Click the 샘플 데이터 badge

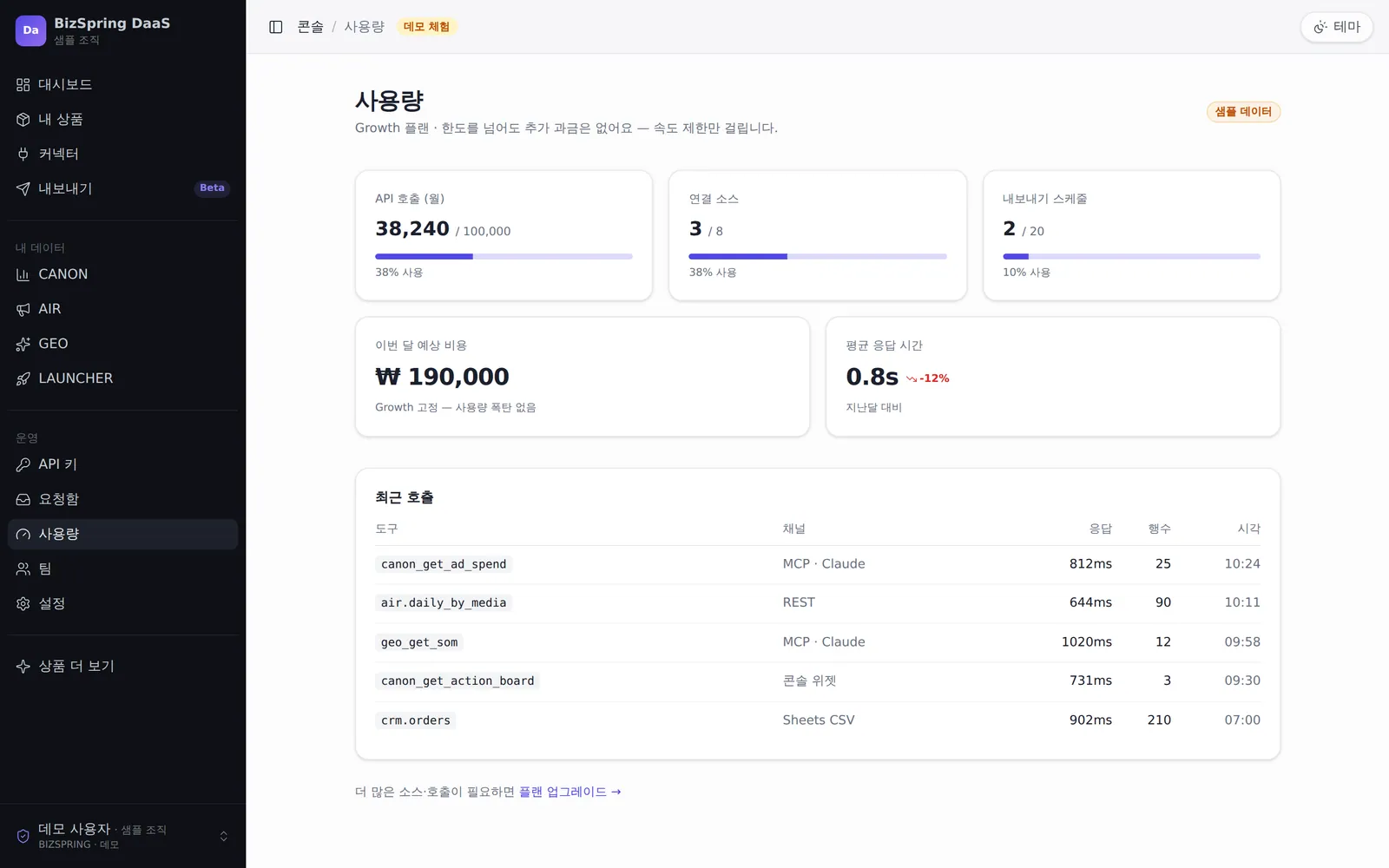click(1243, 112)
